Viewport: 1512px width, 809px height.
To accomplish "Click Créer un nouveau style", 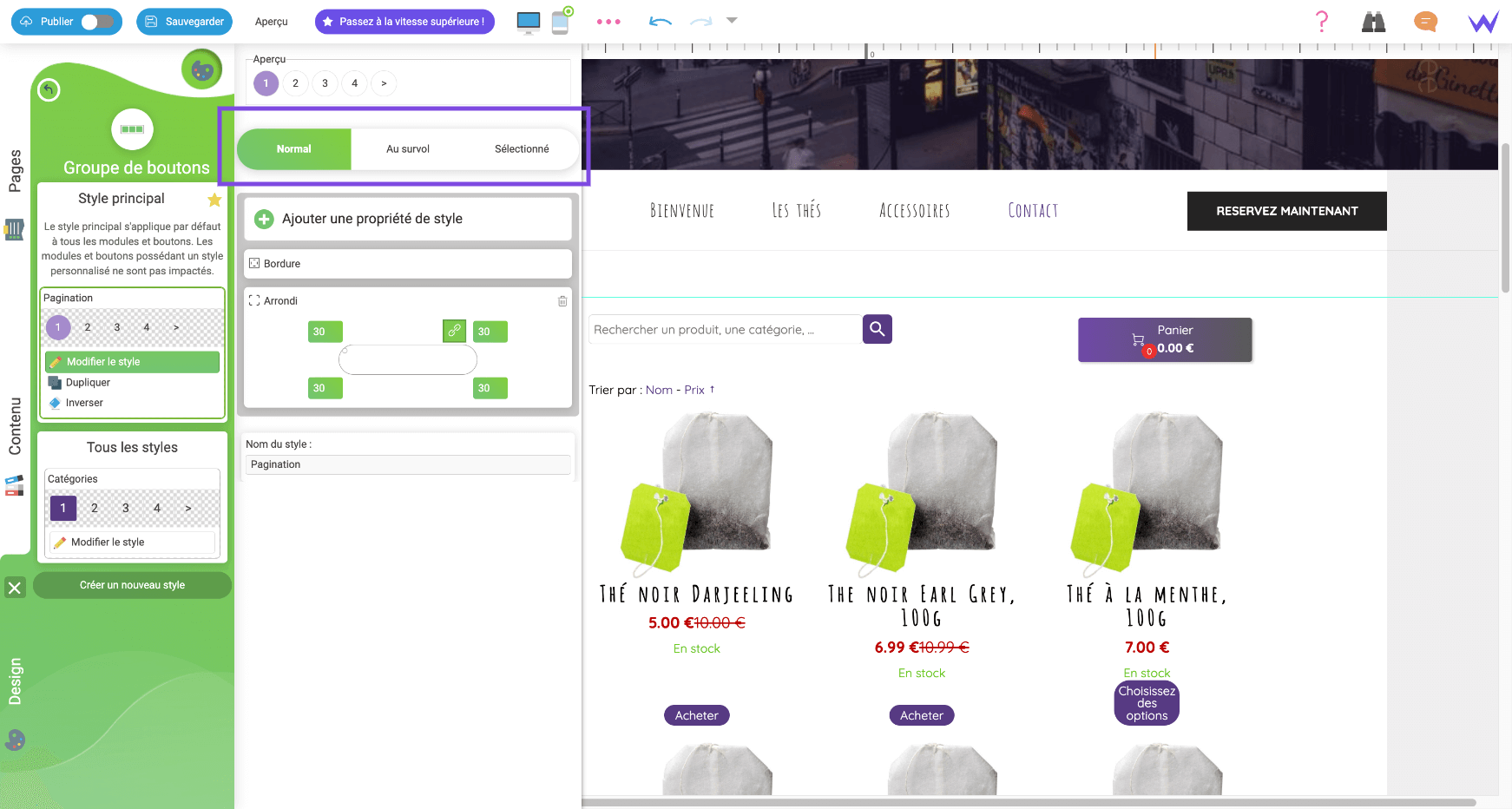I will pyautogui.click(x=132, y=585).
